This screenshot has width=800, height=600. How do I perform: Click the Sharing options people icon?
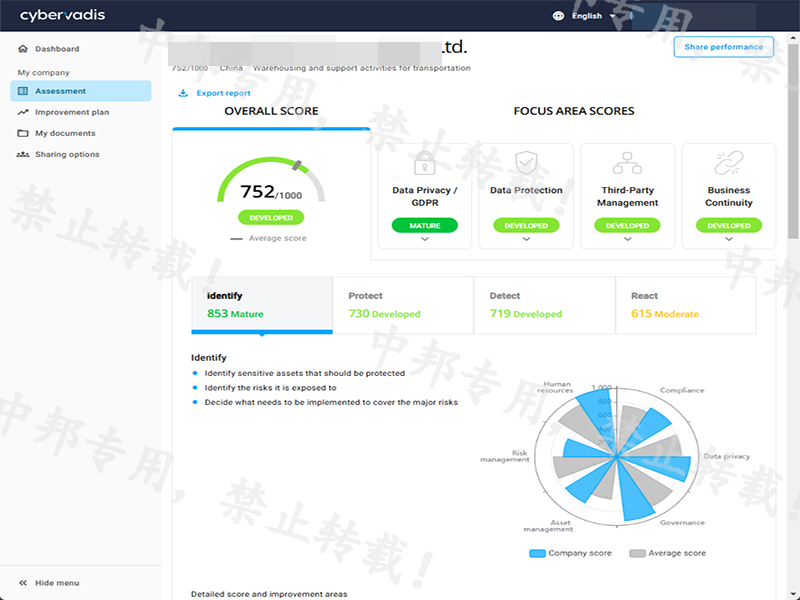click(23, 155)
